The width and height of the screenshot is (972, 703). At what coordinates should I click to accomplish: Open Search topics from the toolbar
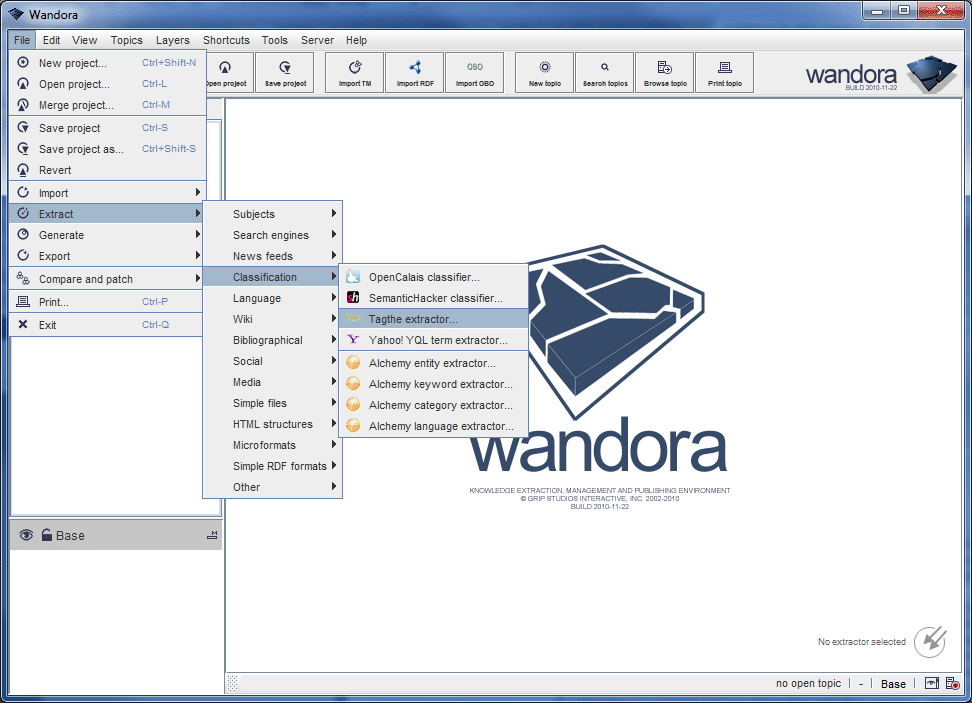(605, 72)
